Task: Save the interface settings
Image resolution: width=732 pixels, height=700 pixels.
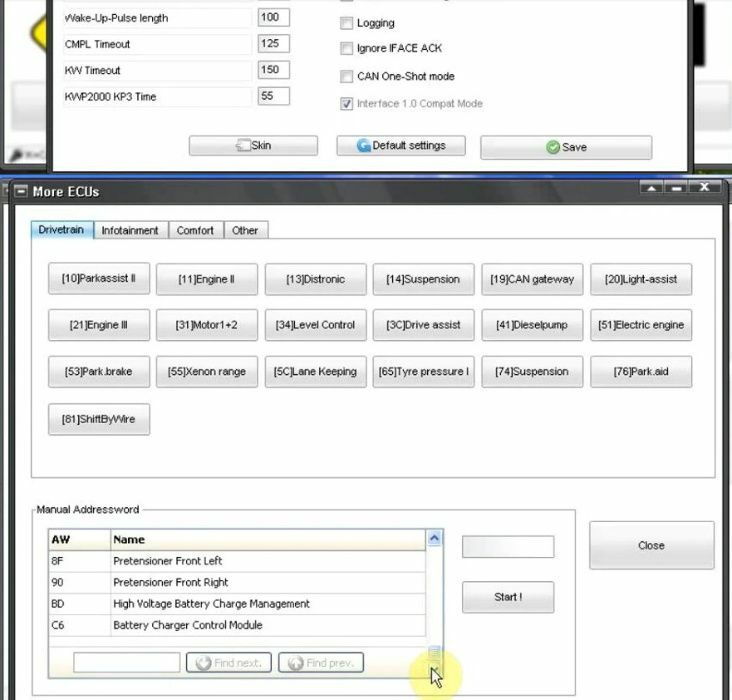Action: [x=566, y=148]
